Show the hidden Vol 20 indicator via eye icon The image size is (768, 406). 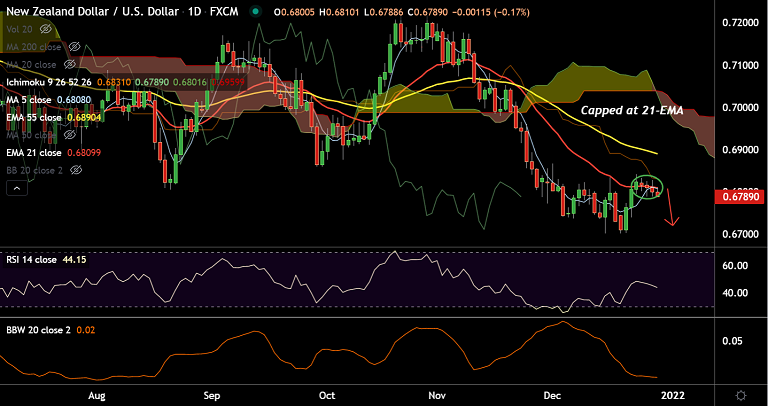click(46, 29)
